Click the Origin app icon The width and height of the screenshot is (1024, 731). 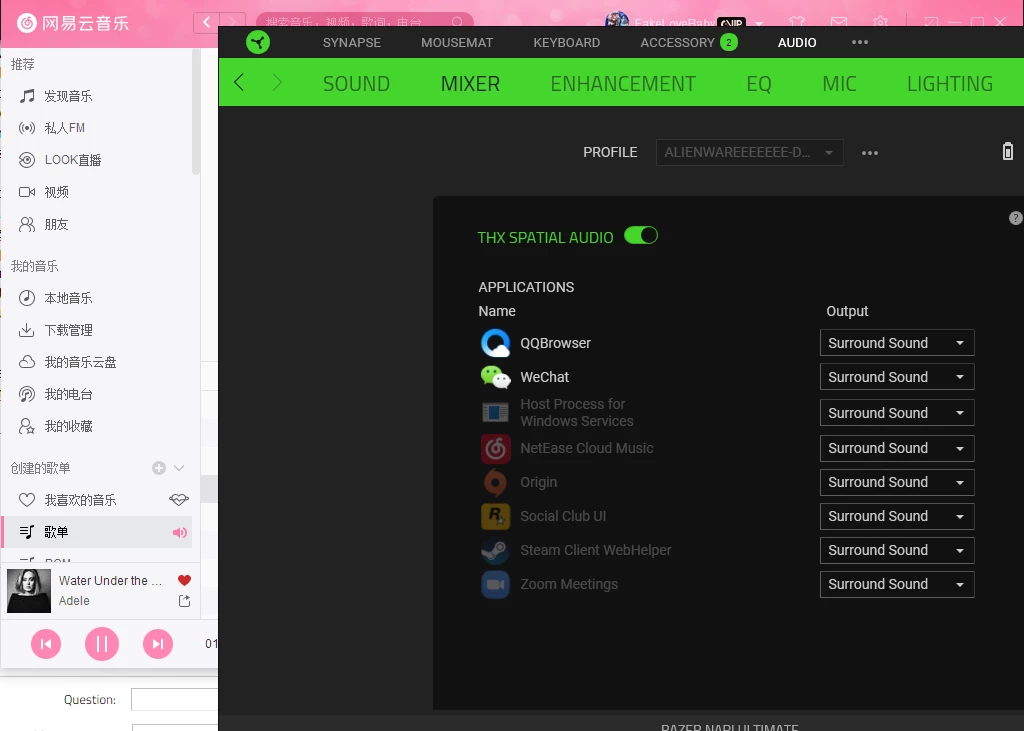pos(495,482)
